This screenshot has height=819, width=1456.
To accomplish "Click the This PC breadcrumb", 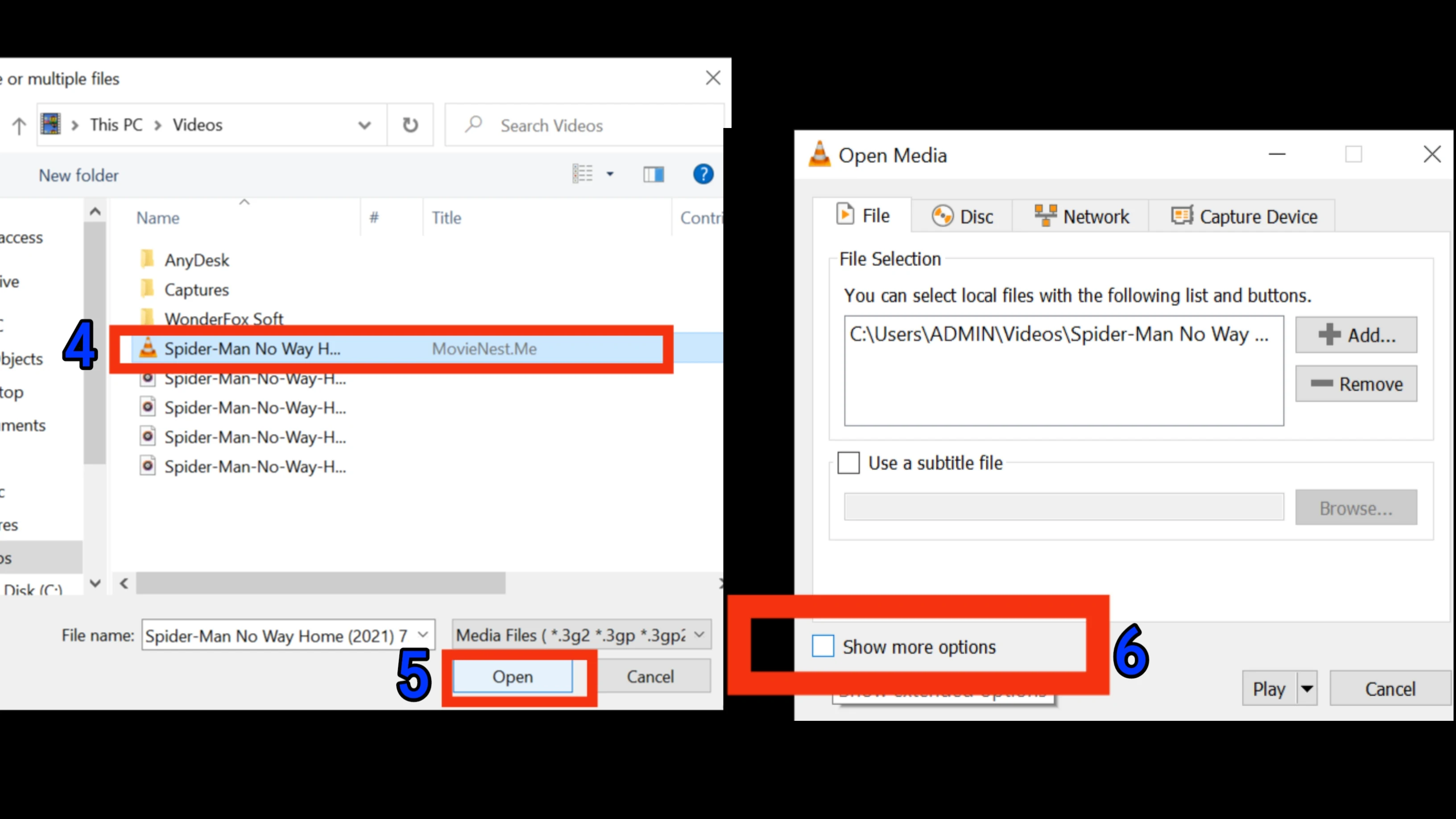I will 116,124.
